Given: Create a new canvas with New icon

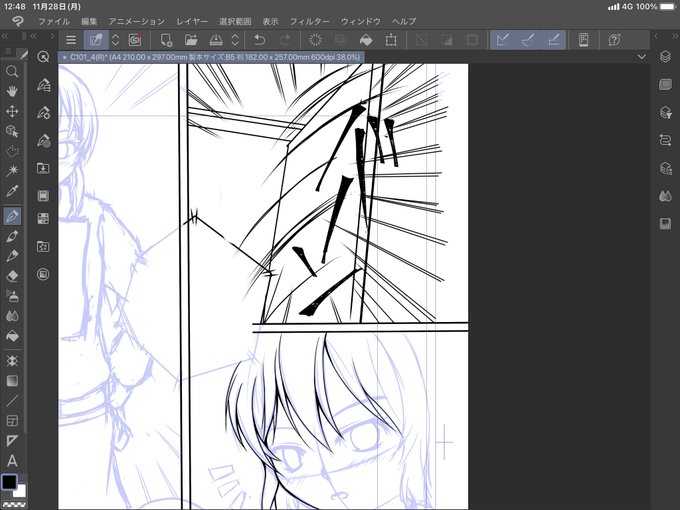Looking at the screenshot, I should click(x=166, y=40).
